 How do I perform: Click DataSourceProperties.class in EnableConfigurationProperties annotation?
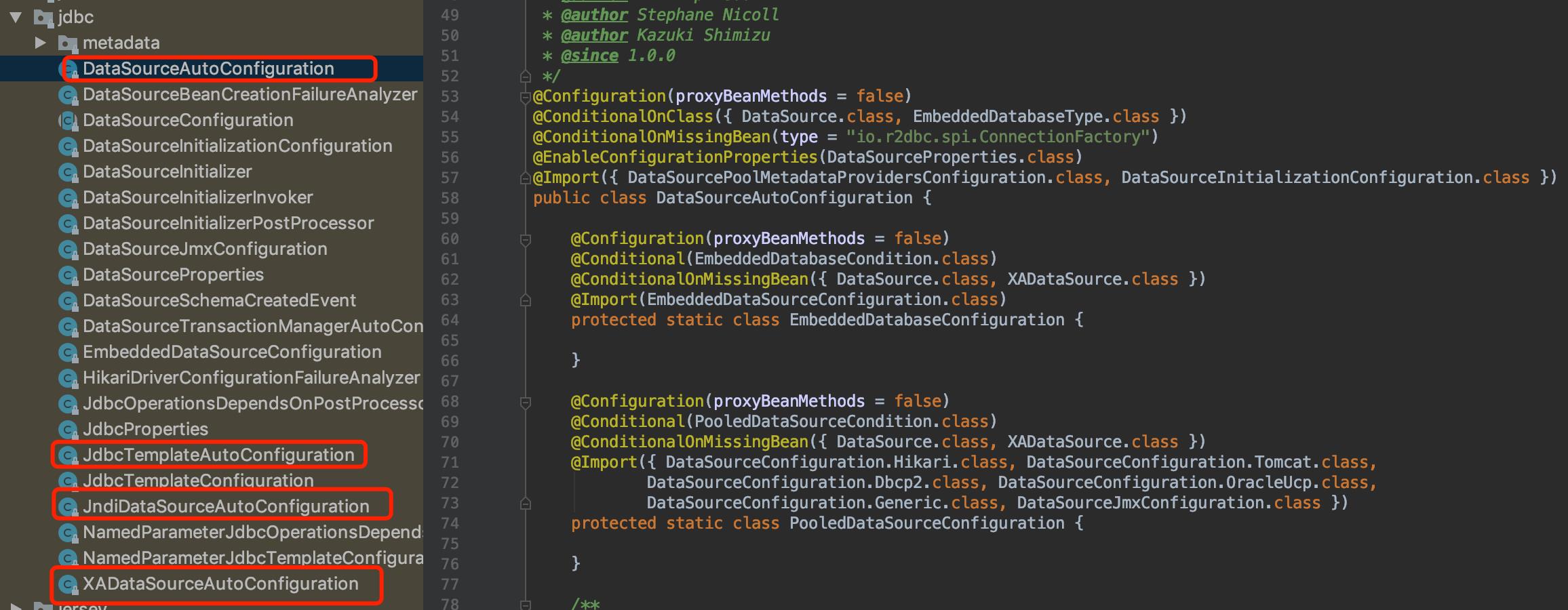coord(950,157)
